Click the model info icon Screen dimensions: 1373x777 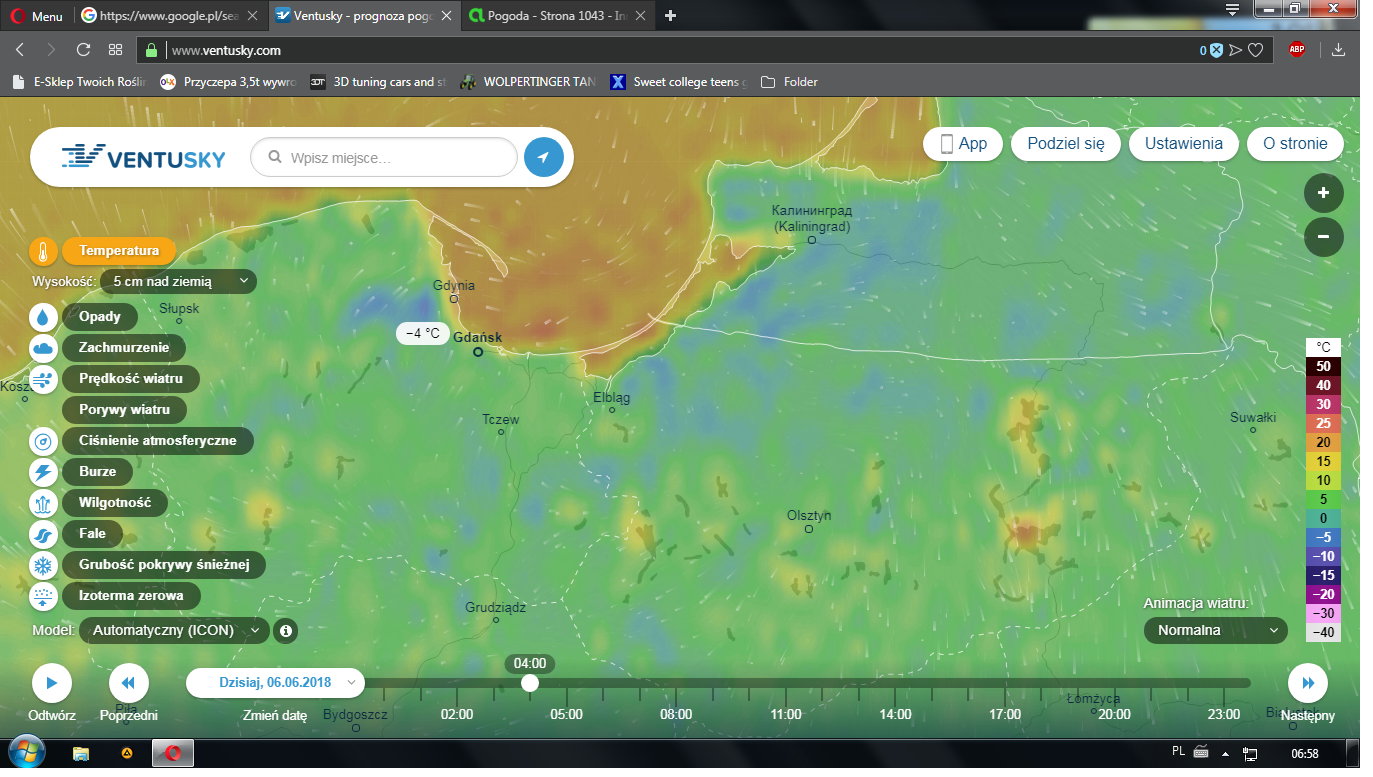286,631
